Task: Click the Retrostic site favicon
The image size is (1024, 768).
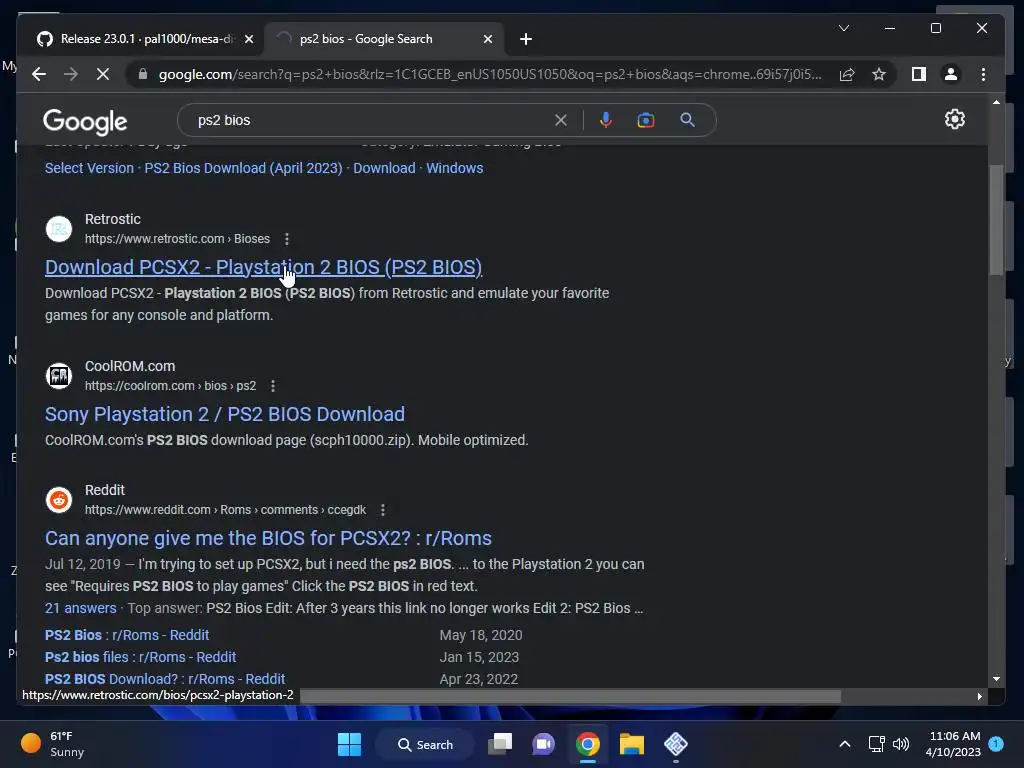Action: (x=59, y=229)
